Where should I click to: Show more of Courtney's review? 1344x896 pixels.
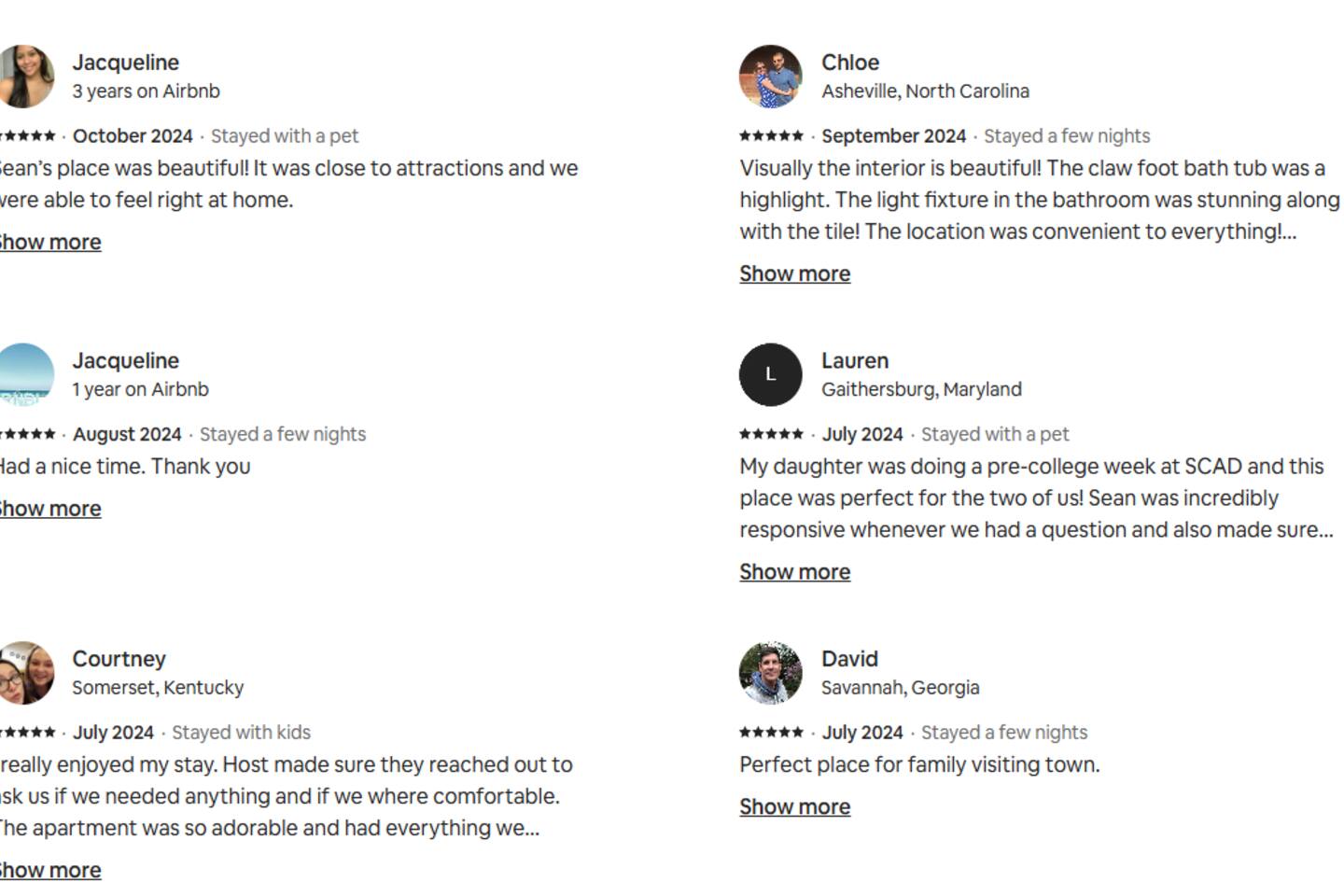tap(50, 870)
